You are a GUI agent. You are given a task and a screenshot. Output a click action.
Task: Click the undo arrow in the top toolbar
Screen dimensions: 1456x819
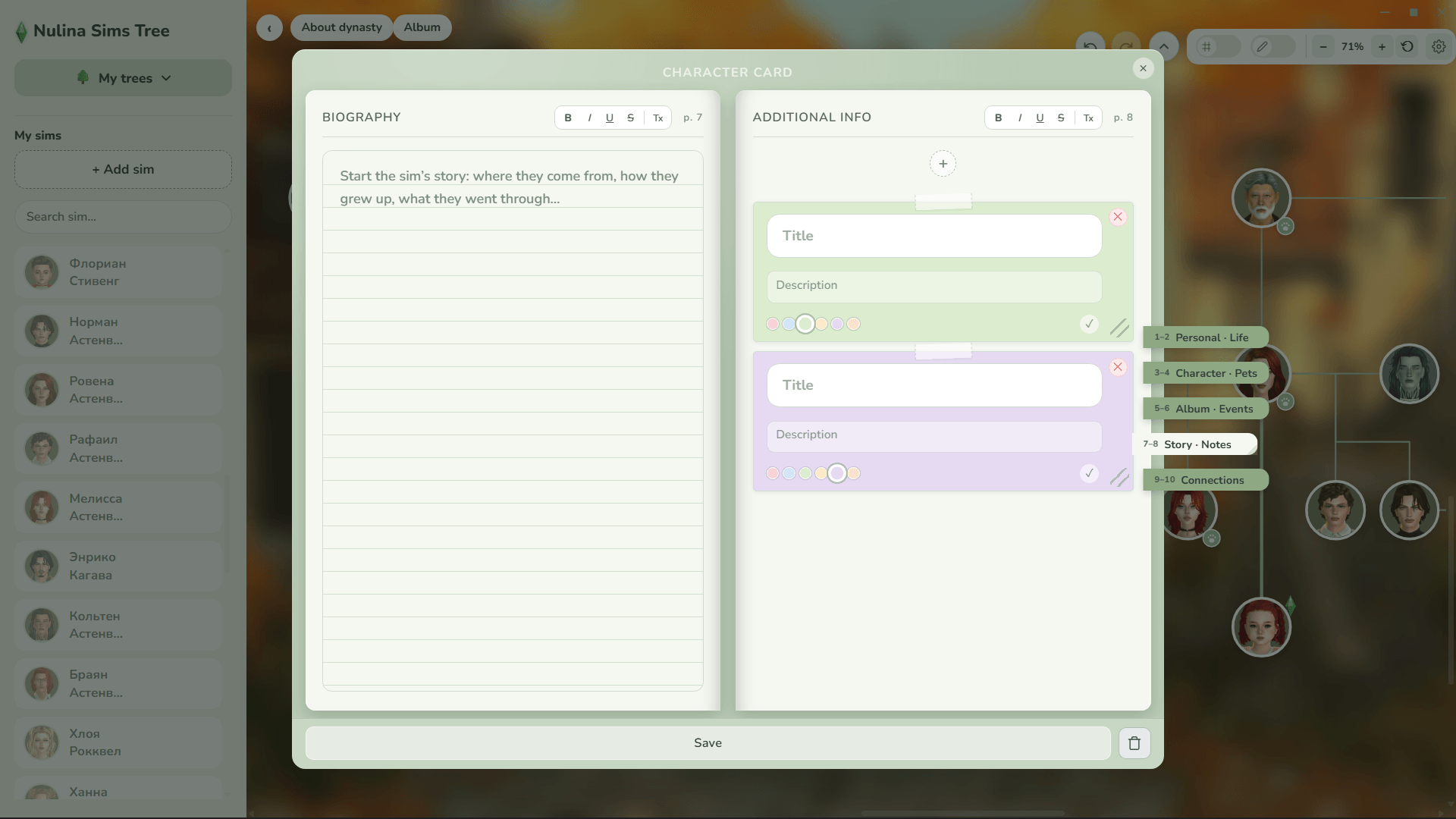tap(1090, 46)
